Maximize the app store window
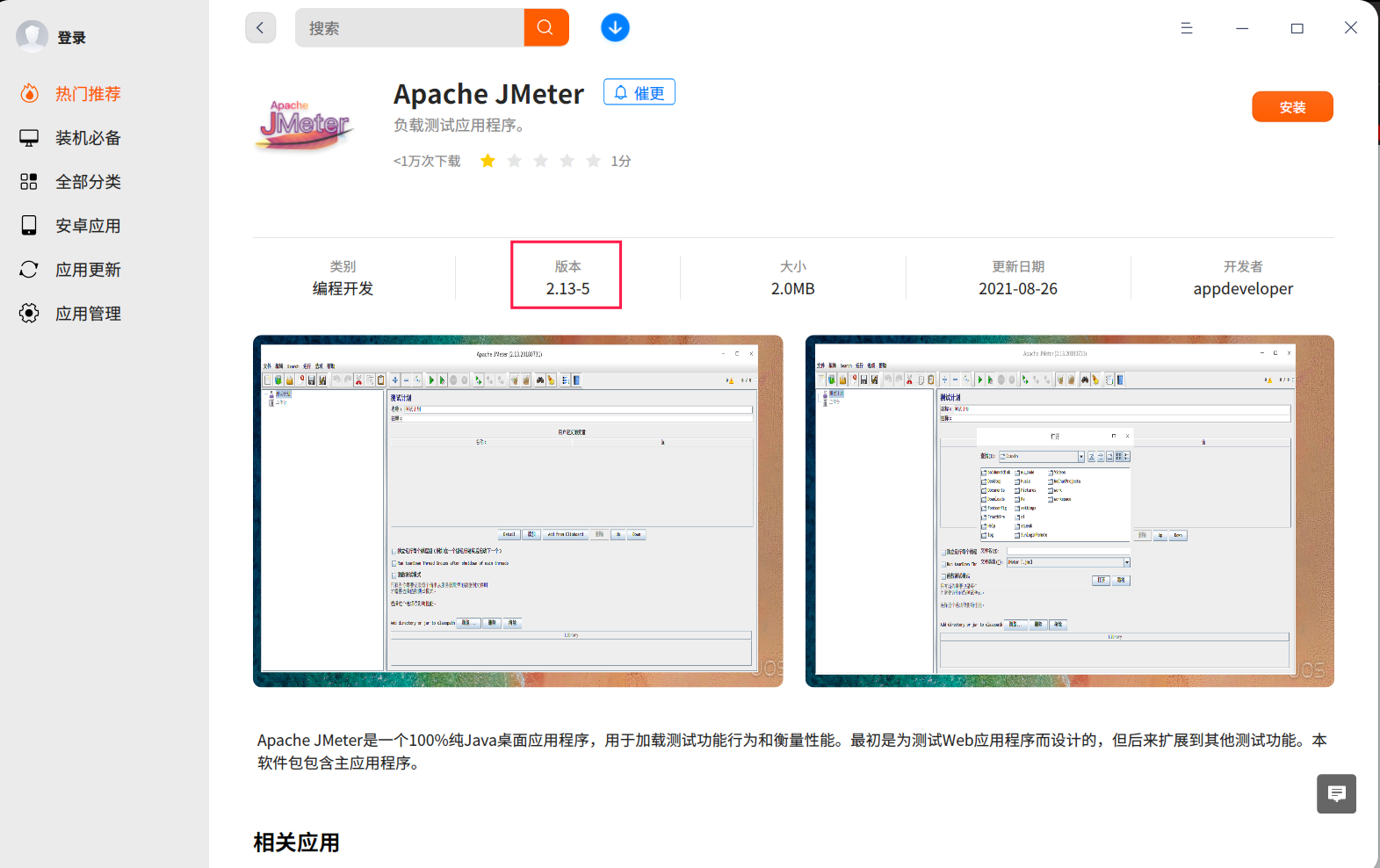Image resolution: width=1380 pixels, height=868 pixels. [1297, 28]
